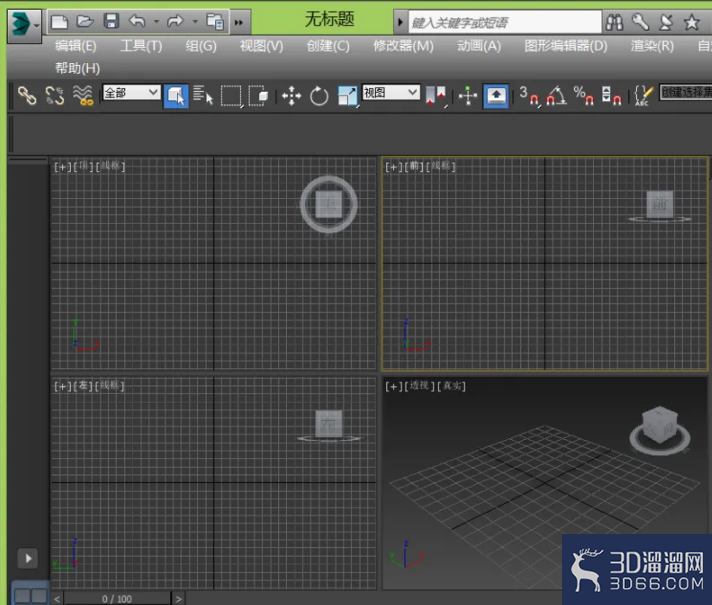Click the ViewCube in the front viewport
The image size is (712, 605).
pyautogui.click(x=660, y=205)
